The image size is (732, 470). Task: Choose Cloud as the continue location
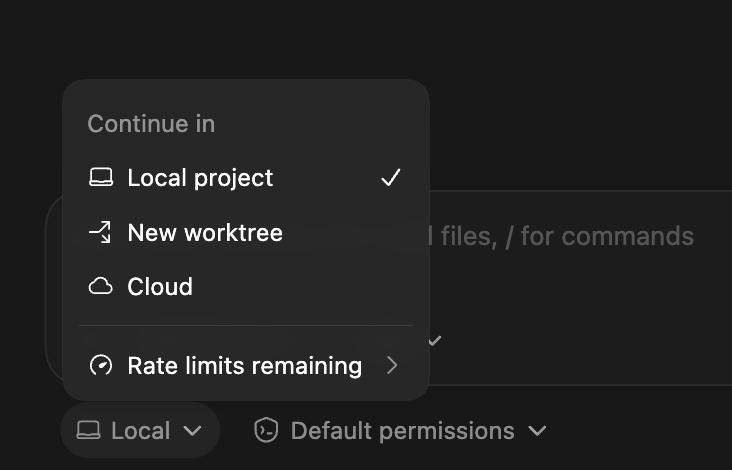click(246, 286)
